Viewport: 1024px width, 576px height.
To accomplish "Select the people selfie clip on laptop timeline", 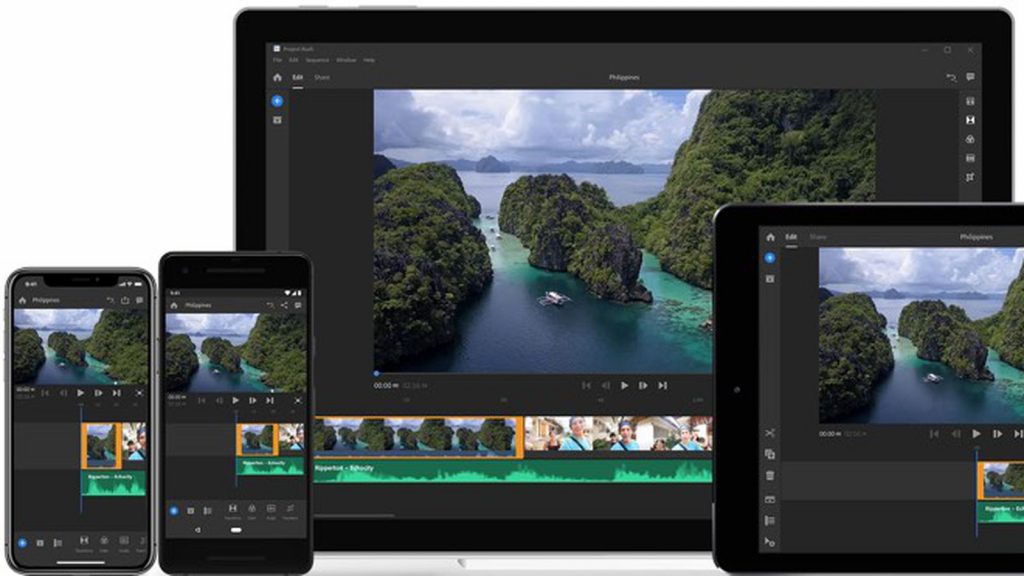I will click(618, 434).
